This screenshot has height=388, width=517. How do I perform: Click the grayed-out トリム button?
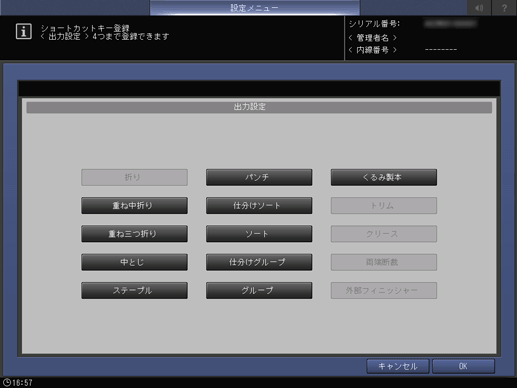coord(384,206)
